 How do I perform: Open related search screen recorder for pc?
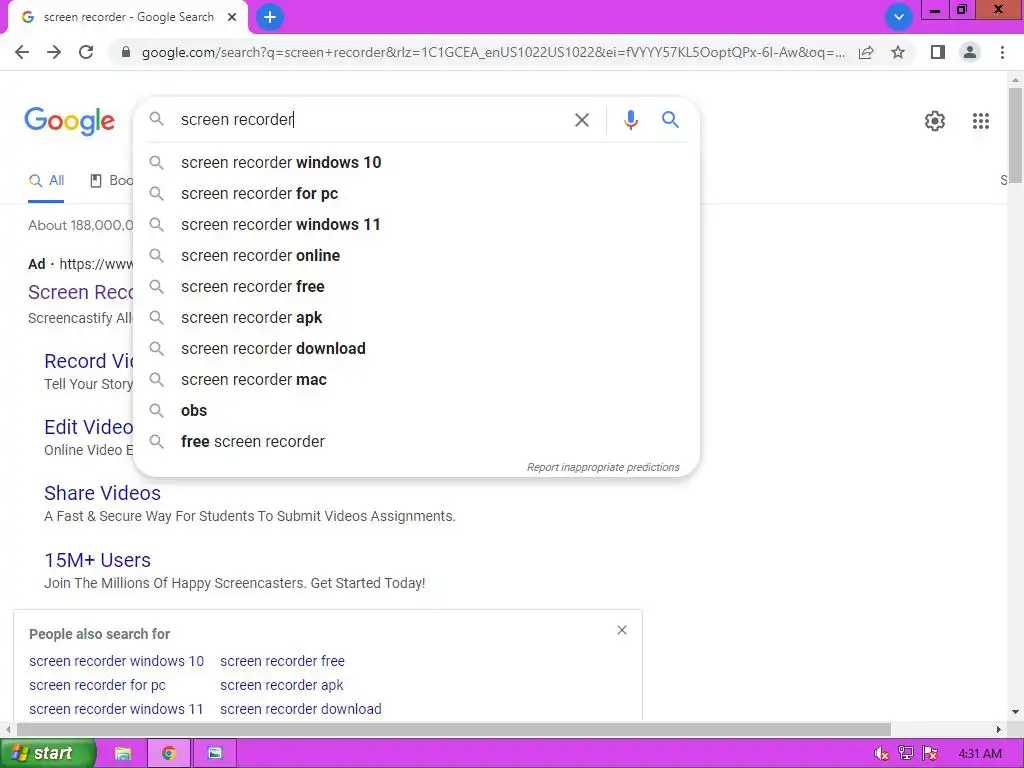[x=97, y=685]
